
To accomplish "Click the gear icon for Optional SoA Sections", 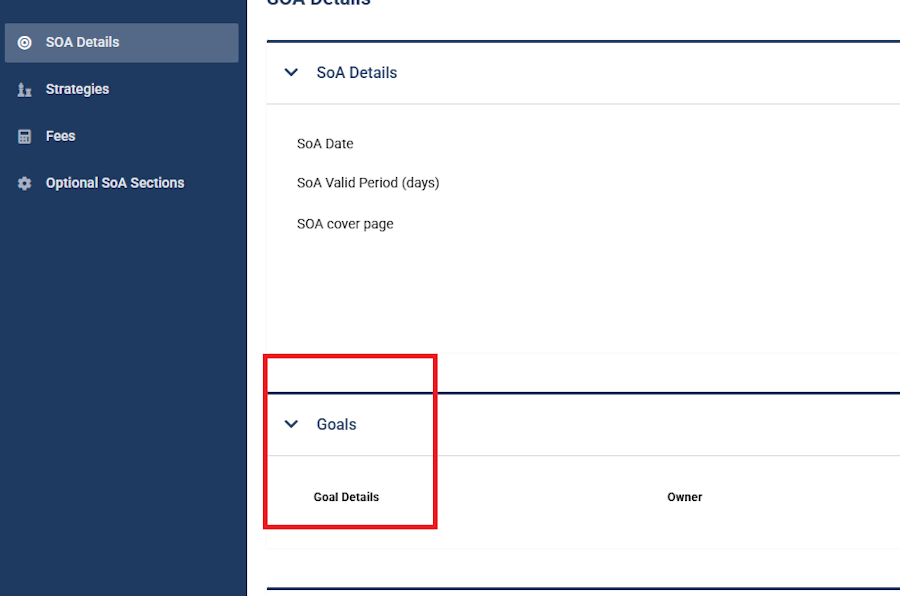I will 24,183.
